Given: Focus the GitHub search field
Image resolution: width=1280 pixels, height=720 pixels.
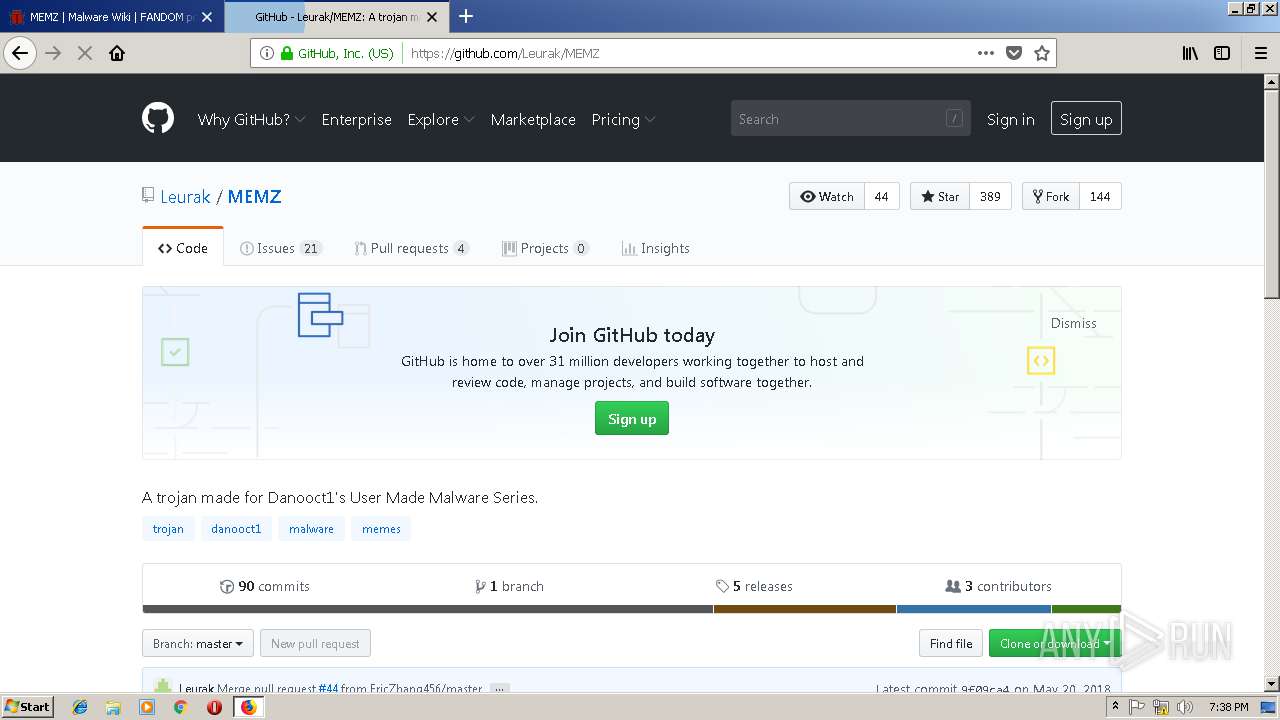Looking at the screenshot, I should [x=850, y=119].
